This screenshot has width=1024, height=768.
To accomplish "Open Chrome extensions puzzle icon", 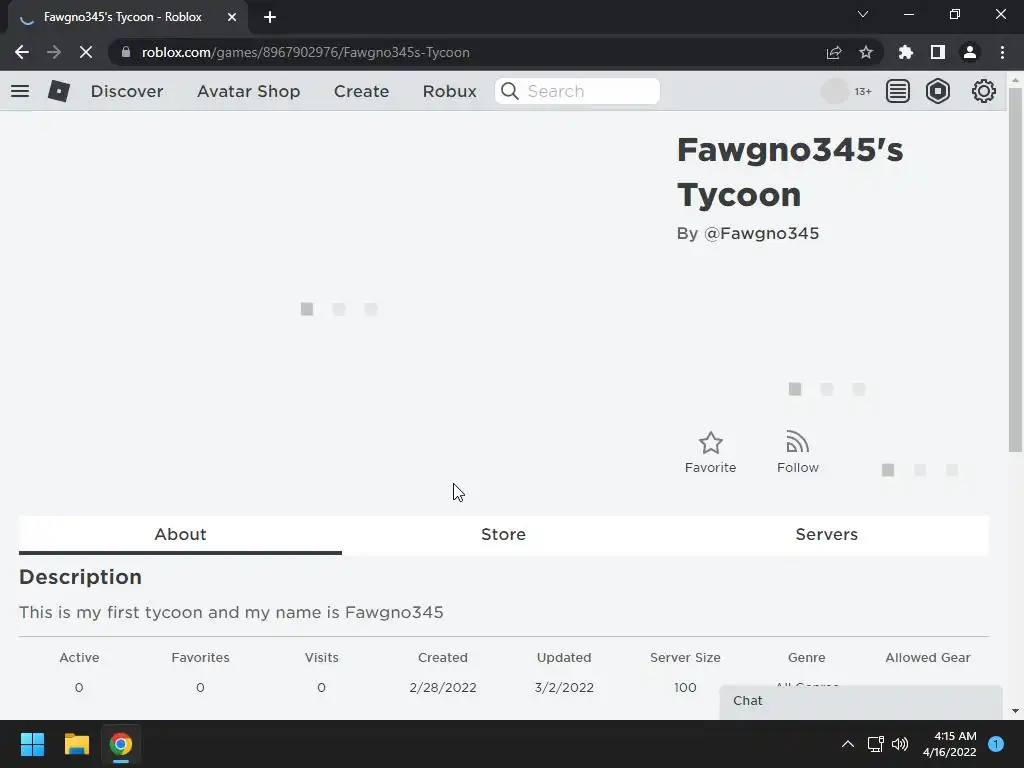I will (x=906, y=52).
